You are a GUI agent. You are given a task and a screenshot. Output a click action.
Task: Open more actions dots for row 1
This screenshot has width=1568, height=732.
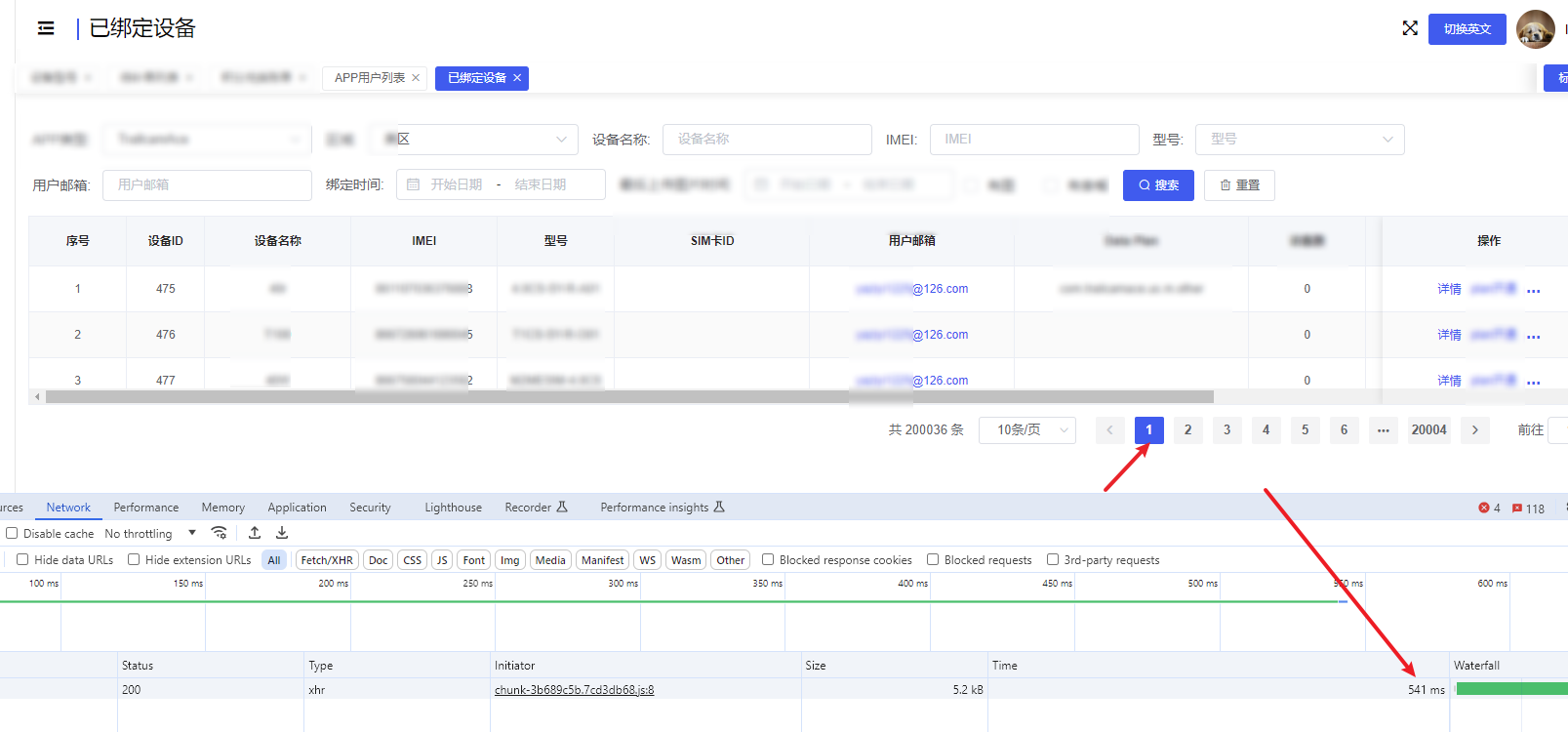point(1533,290)
